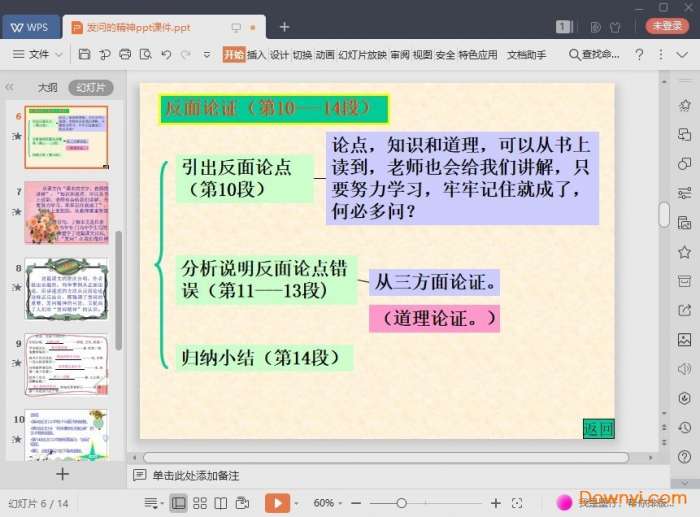Image resolution: width=700 pixels, height=517 pixels.
Task: Click the save icon in quick toolbar
Action: coord(85,54)
